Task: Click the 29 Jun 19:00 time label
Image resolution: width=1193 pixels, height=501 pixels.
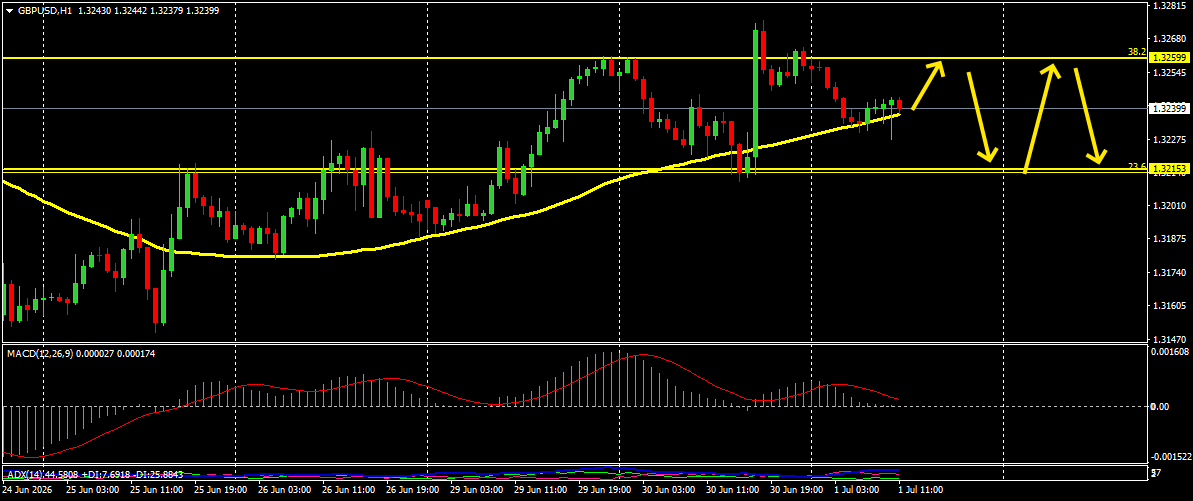Action: tap(604, 488)
